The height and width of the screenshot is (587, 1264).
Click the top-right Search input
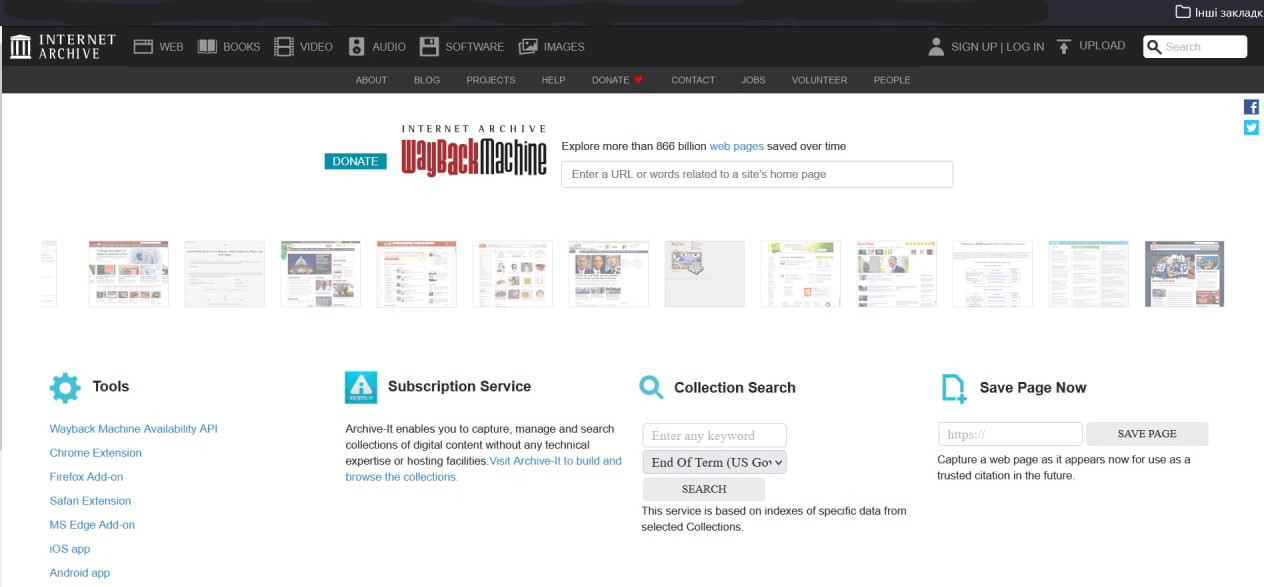(x=1195, y=46)
